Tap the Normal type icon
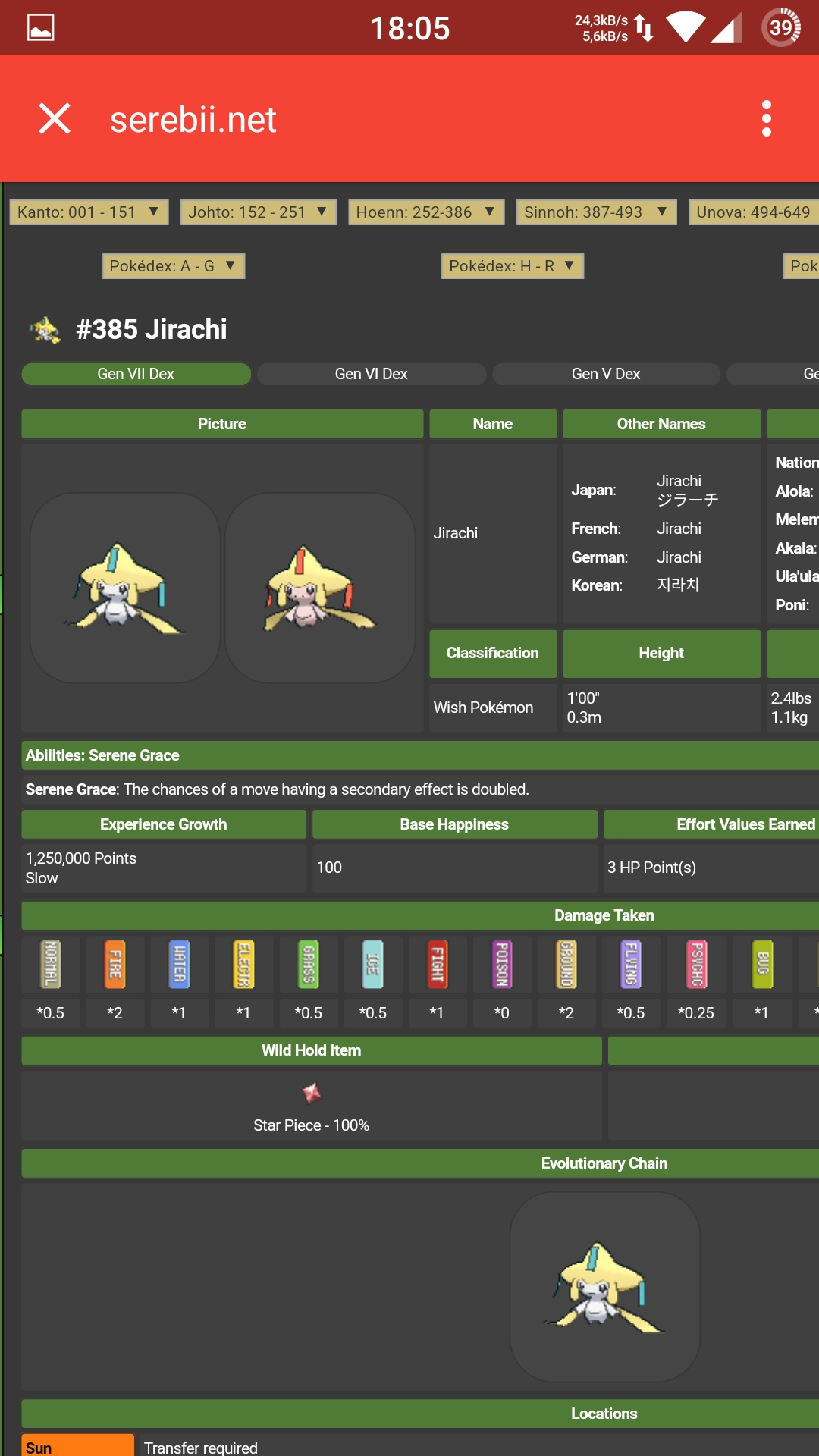The image size is (819, 1456). (x=50, y=964)
